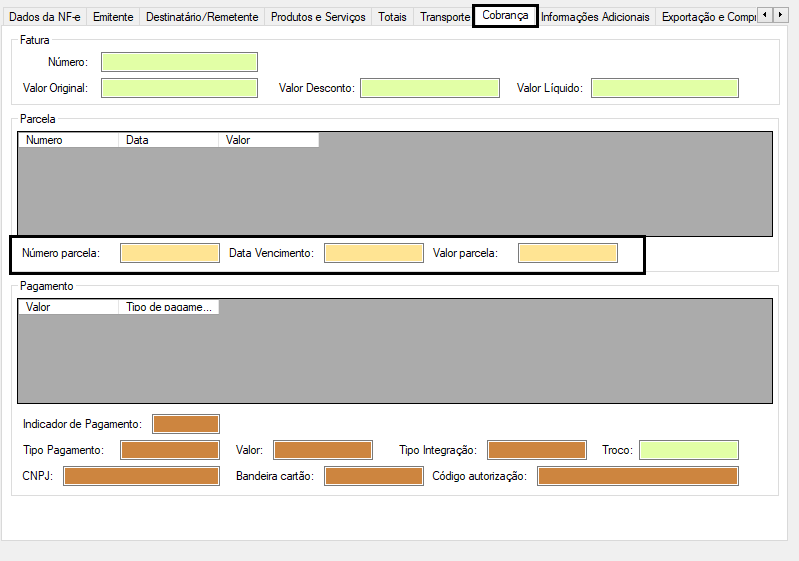The image size is (799, 561).
Task: Focus the Tipo Pagamento field
Action: pyautogui.click(x=170, y=450)
